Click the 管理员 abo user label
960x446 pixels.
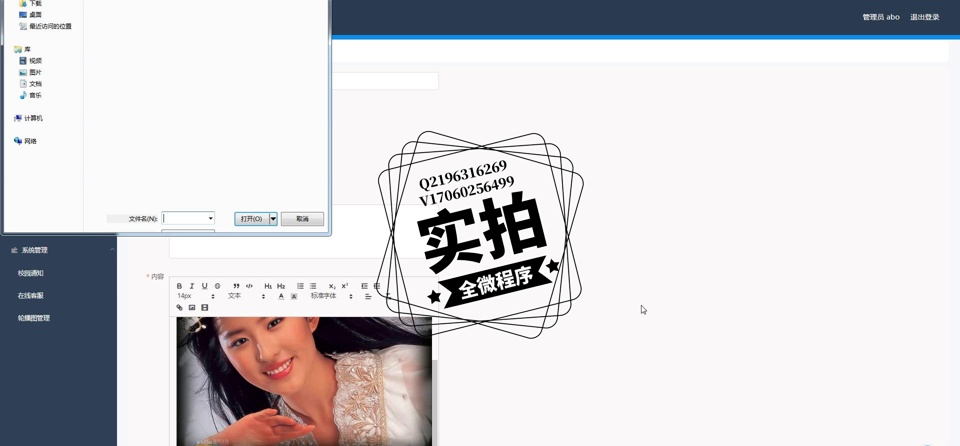881,17
